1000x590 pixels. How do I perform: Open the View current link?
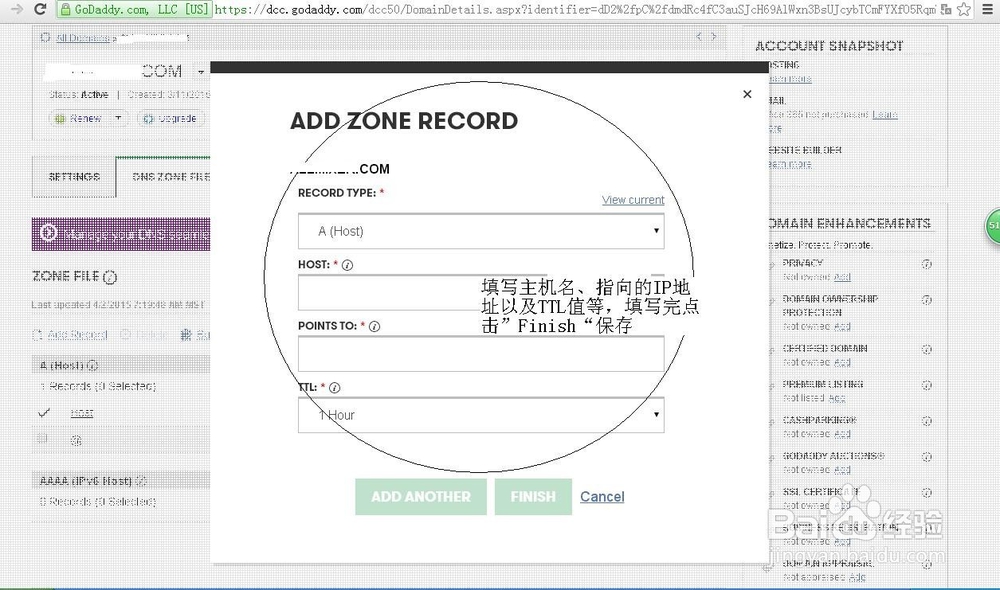pos(633,200)
